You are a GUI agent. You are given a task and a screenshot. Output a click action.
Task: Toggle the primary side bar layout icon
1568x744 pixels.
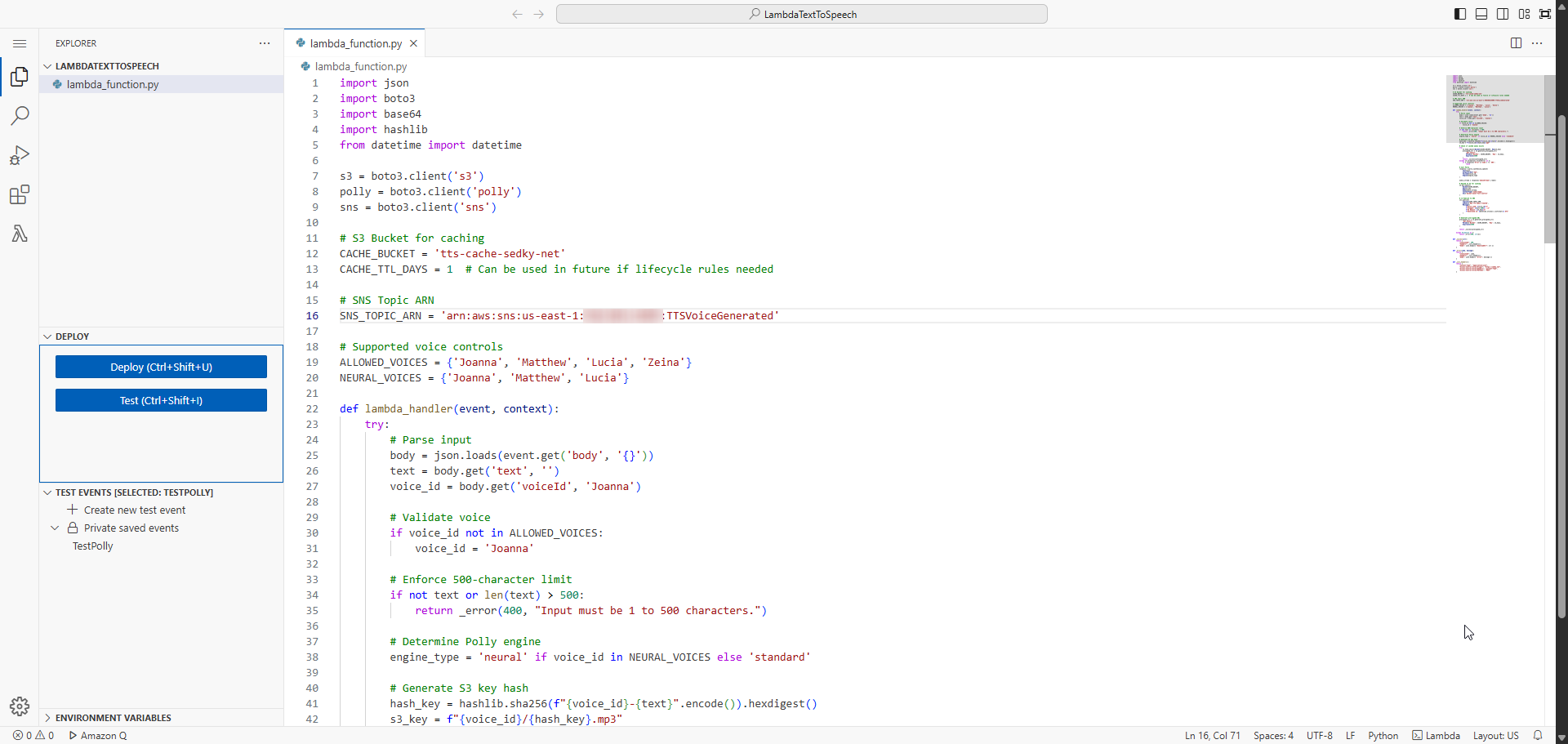1460,14
